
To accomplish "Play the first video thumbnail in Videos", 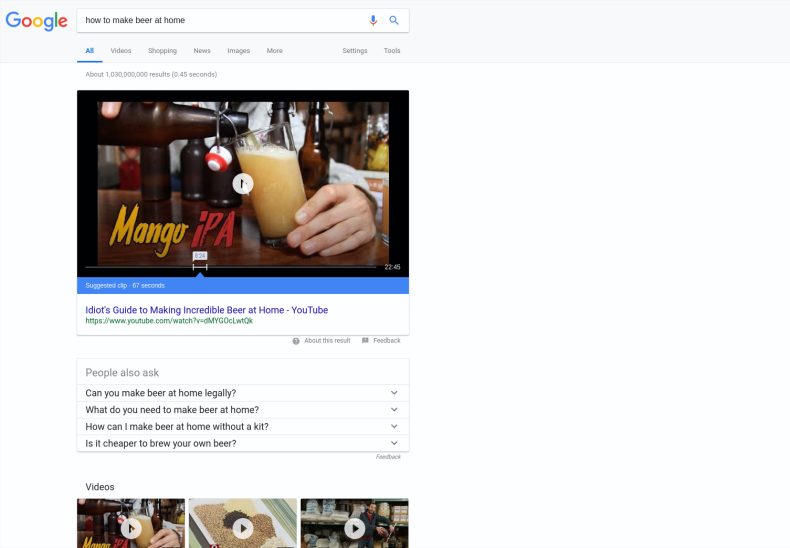I will coord(131,527).
